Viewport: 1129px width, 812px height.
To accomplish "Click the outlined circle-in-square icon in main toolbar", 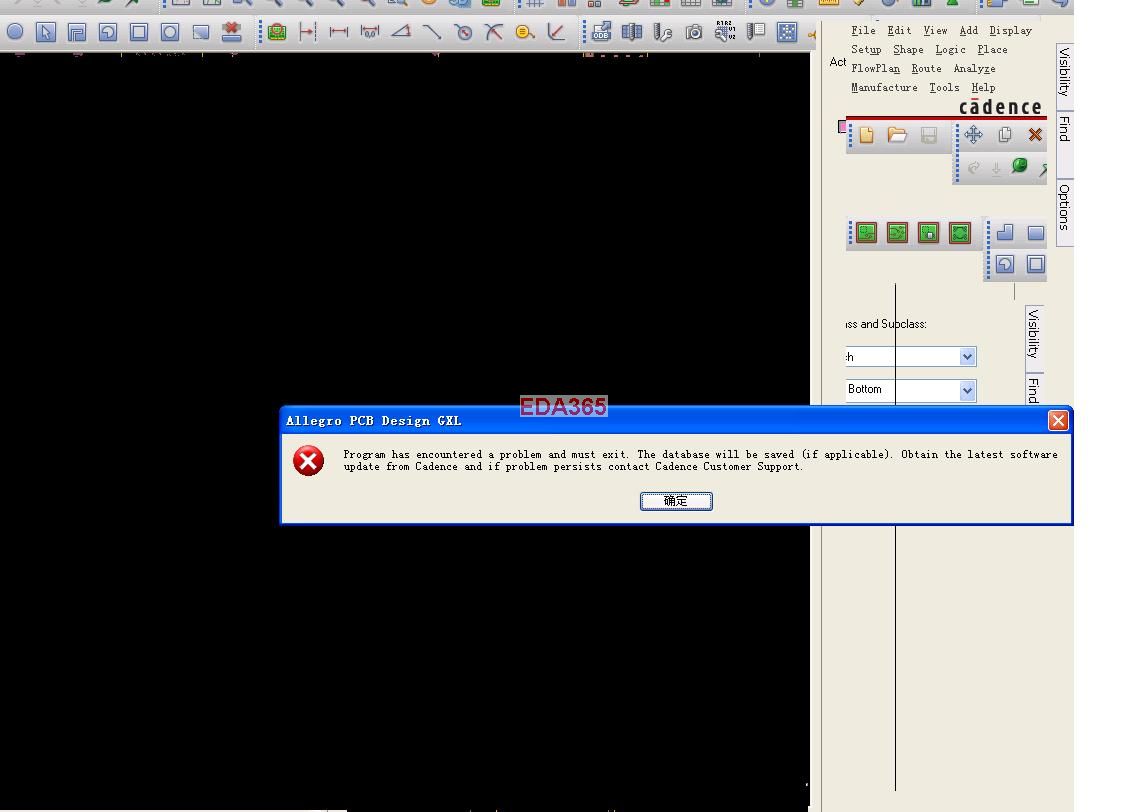I will (170, 32).
